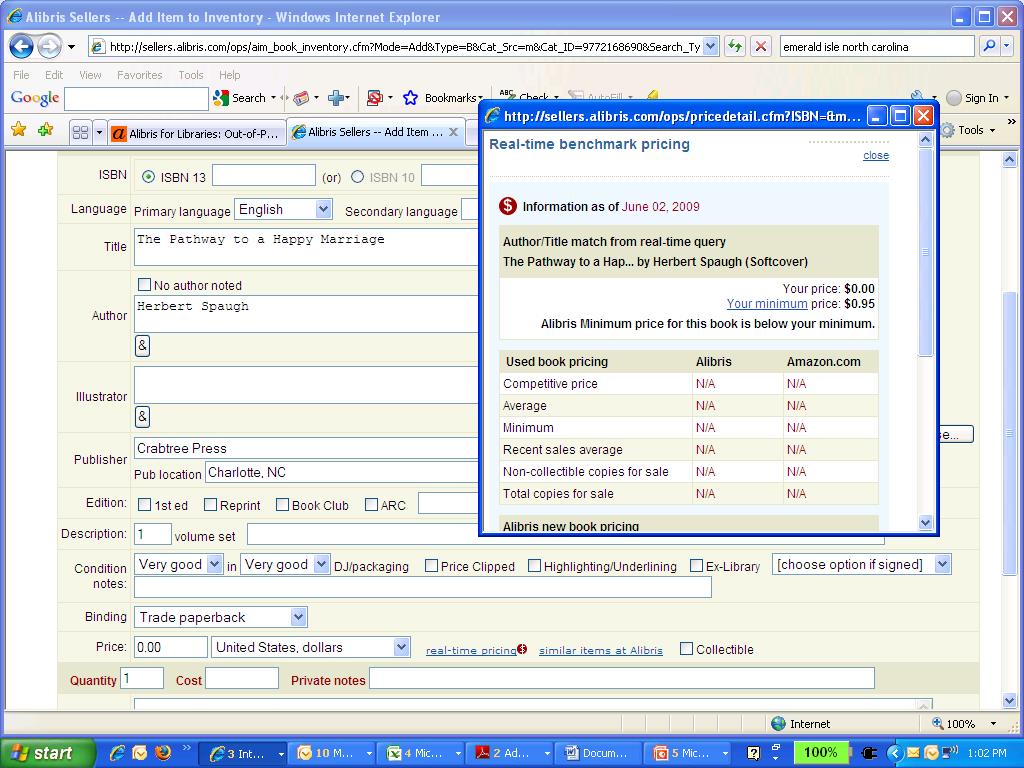Click the red dollar sign information icon
Screen dimensions: 1024x768
(x=508, y=206)
